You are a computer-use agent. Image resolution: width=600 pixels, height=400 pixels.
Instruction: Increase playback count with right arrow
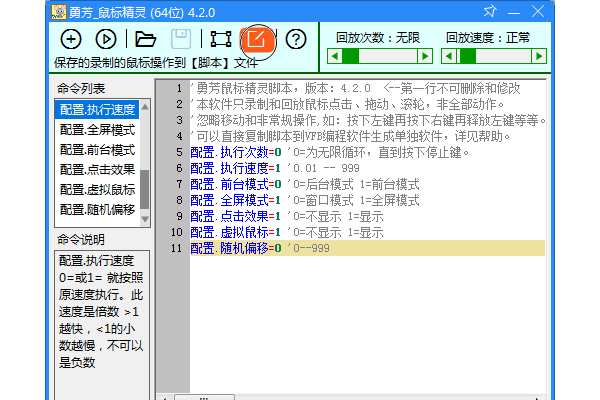click(x=425, y=56)
